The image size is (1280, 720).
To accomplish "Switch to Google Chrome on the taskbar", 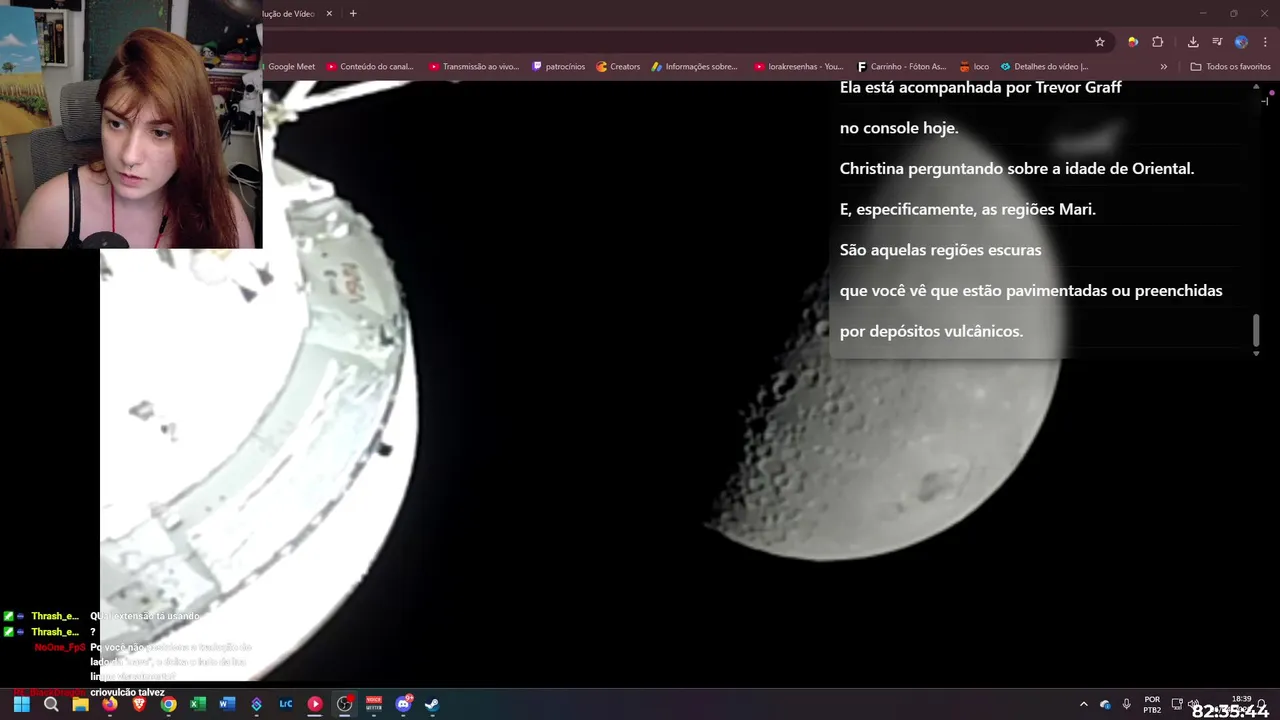I will click(x=169, y=704).
